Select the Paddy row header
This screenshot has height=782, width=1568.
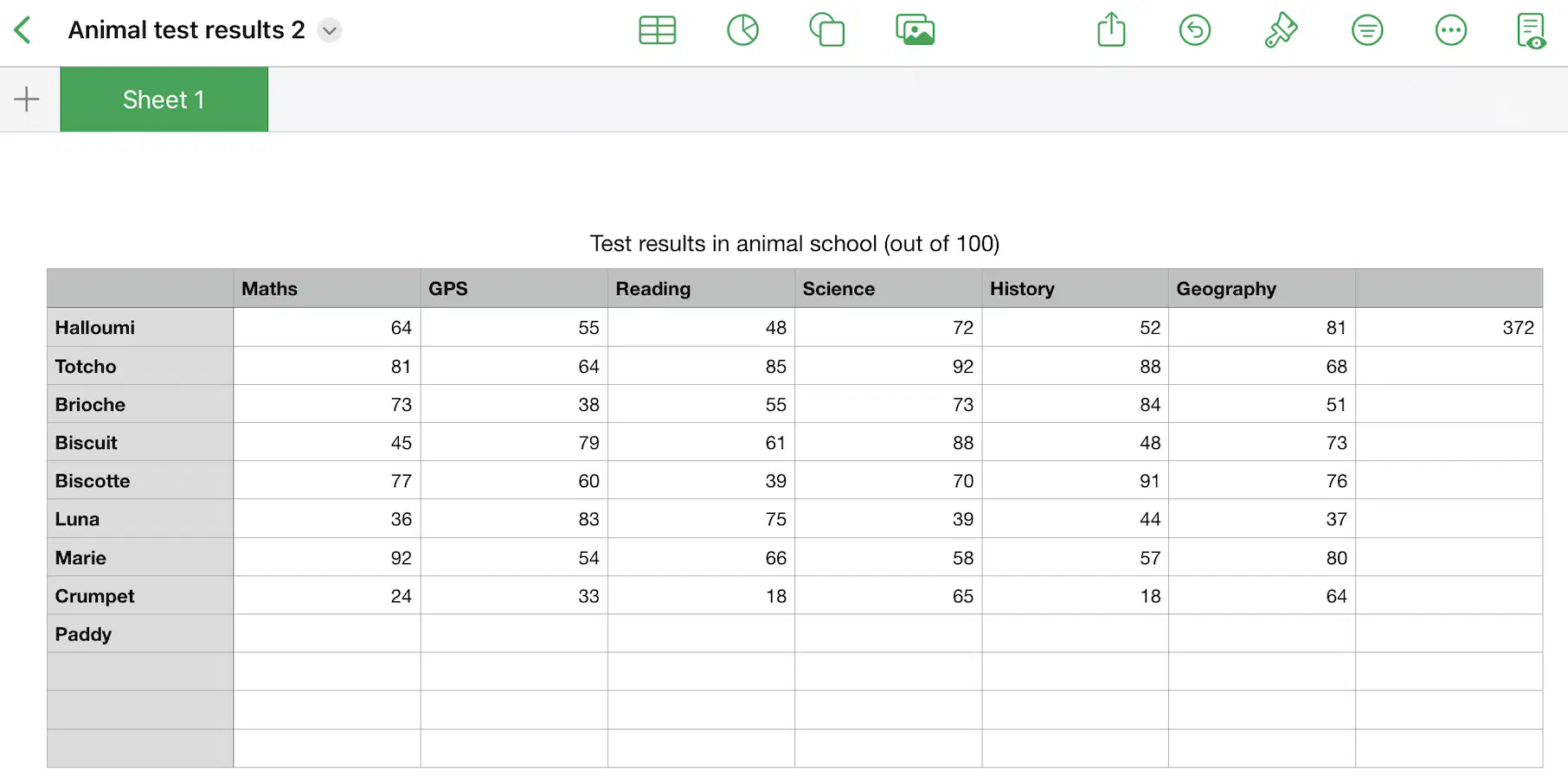[x=140, y=634]
